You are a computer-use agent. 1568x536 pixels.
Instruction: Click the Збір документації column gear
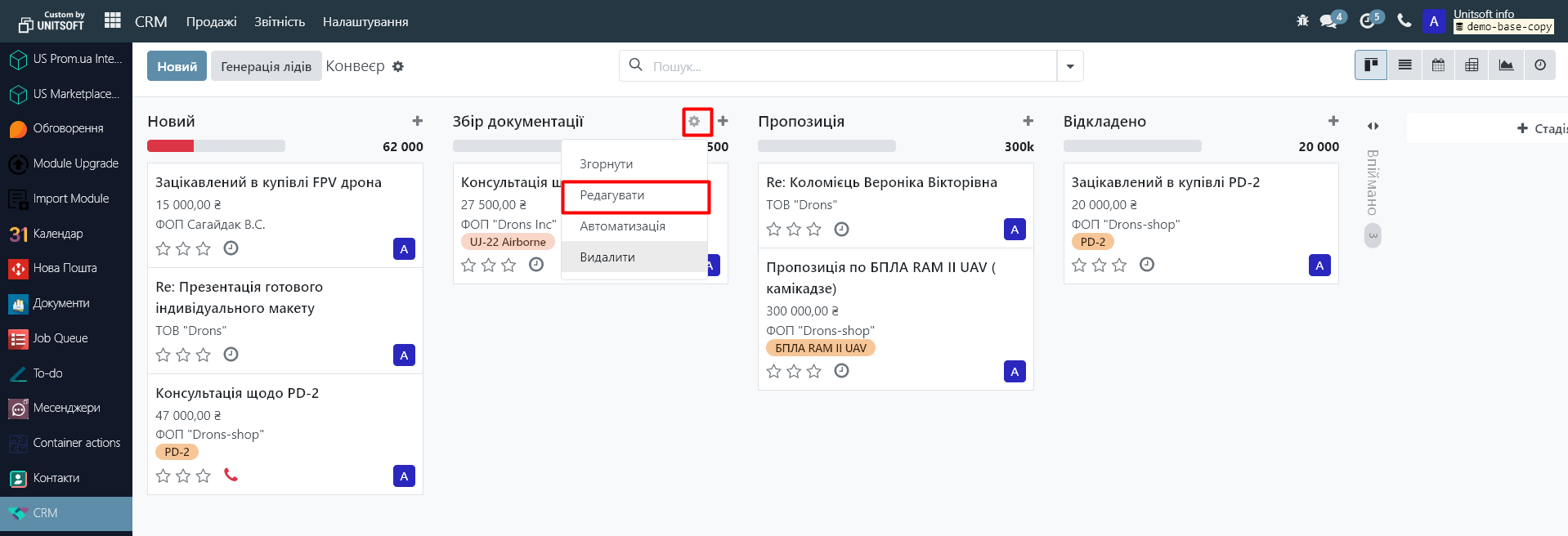click(694, 122)
